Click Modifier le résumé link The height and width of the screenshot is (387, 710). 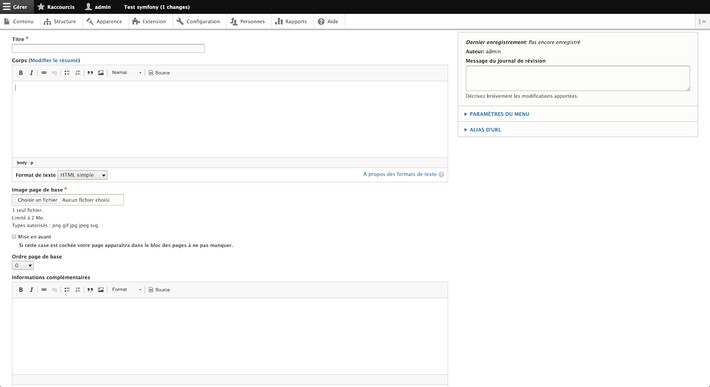54,60
